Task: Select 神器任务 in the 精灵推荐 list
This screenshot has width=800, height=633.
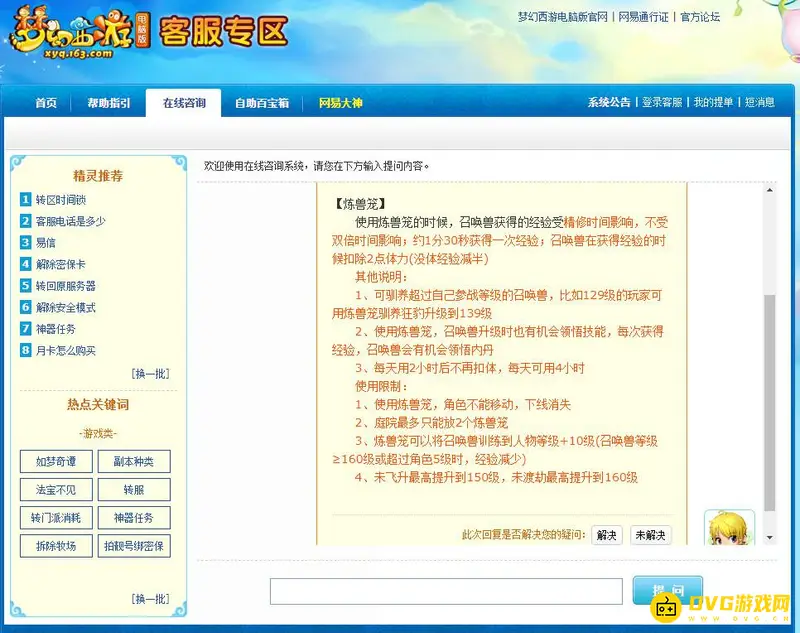Action: click(x=55, y=329)
